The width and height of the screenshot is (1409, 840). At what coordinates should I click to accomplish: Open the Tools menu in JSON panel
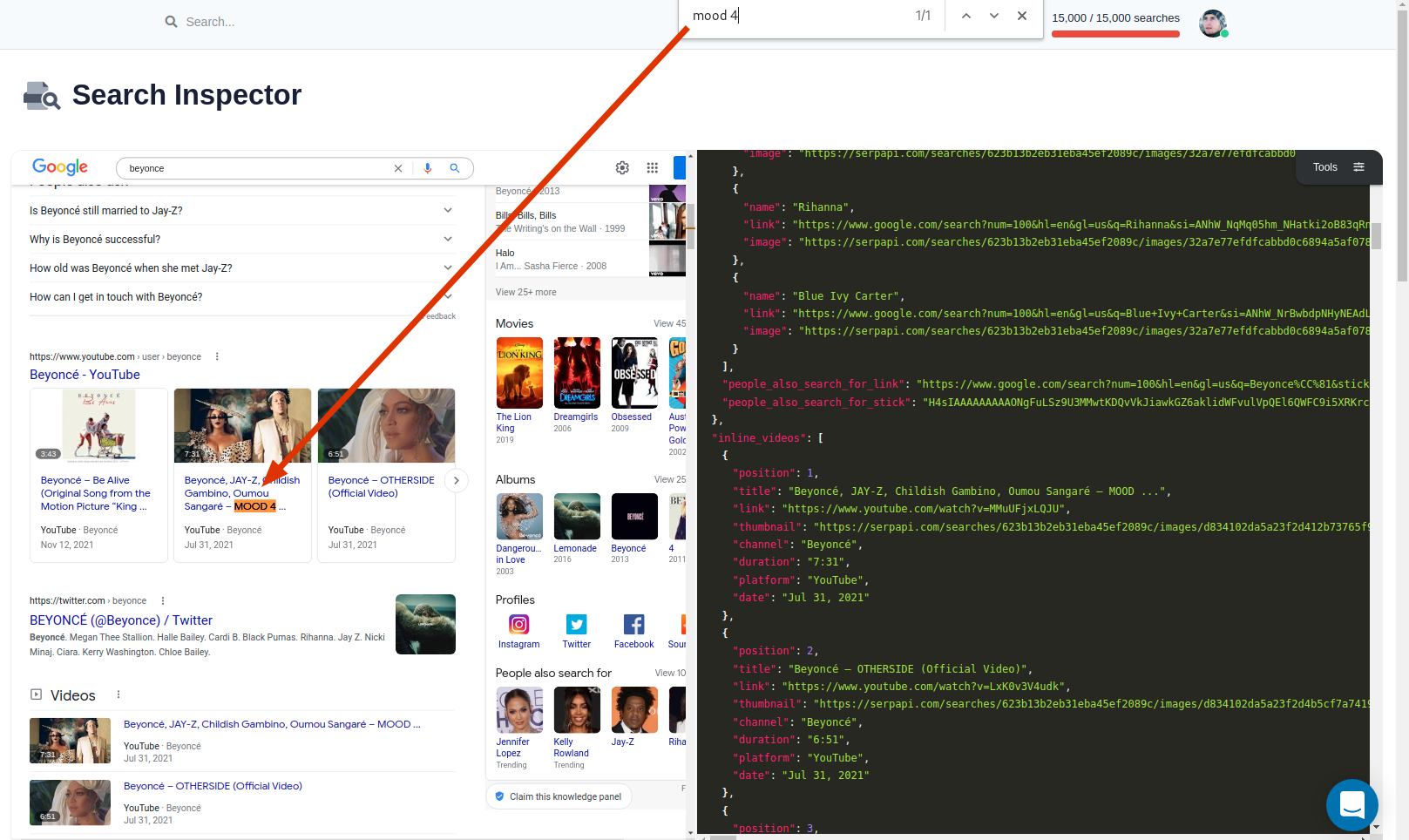(x=1325, y=166)
